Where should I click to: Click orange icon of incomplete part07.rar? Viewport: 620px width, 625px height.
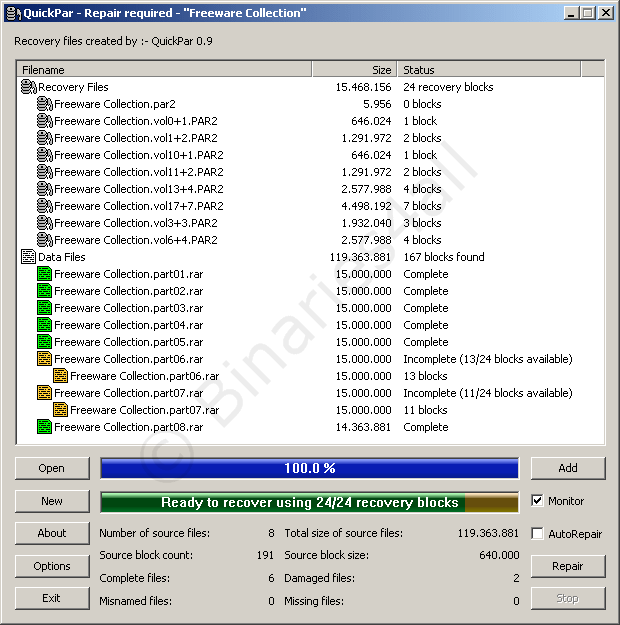tap(44, 393)
